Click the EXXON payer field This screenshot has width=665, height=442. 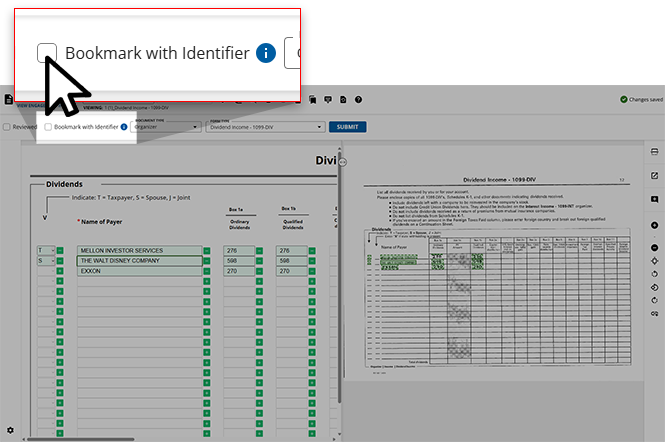(x=140, y=271)
